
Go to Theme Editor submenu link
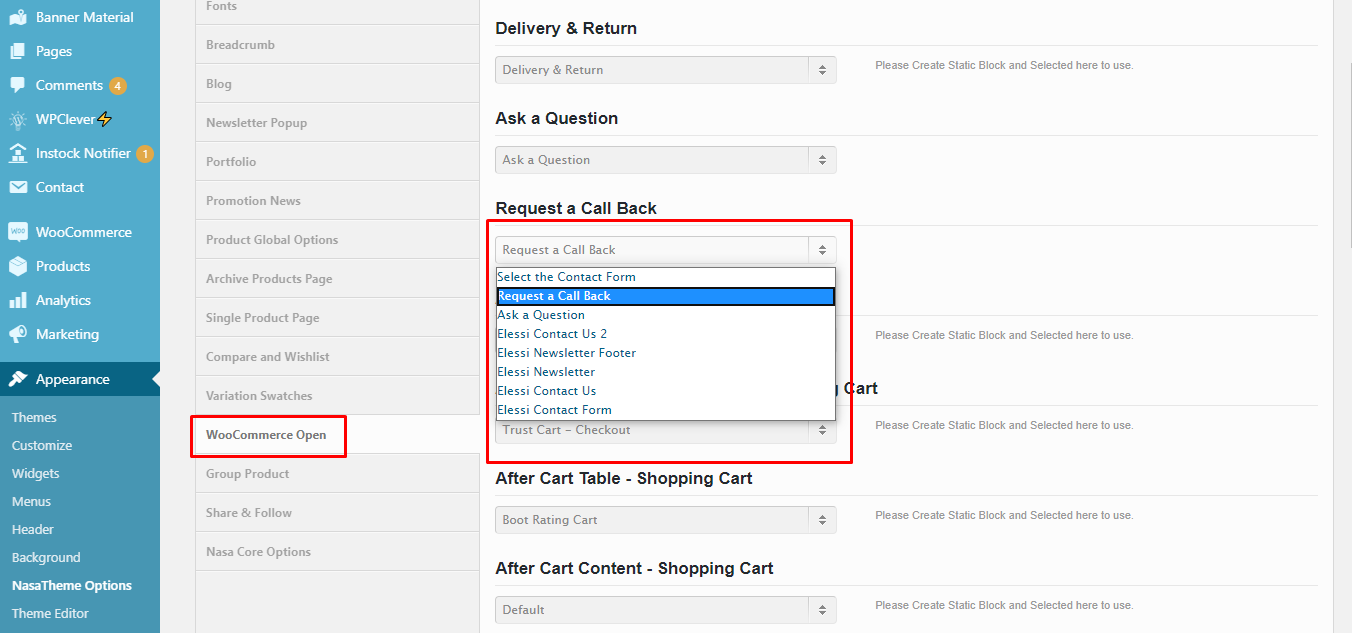tap(50, 613)
